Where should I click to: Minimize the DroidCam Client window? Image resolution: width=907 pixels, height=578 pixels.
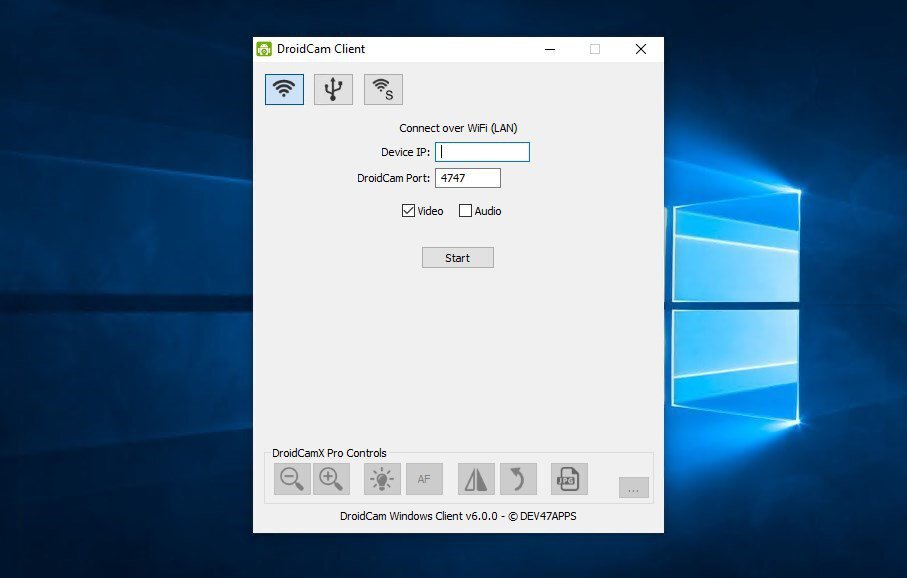549,49
